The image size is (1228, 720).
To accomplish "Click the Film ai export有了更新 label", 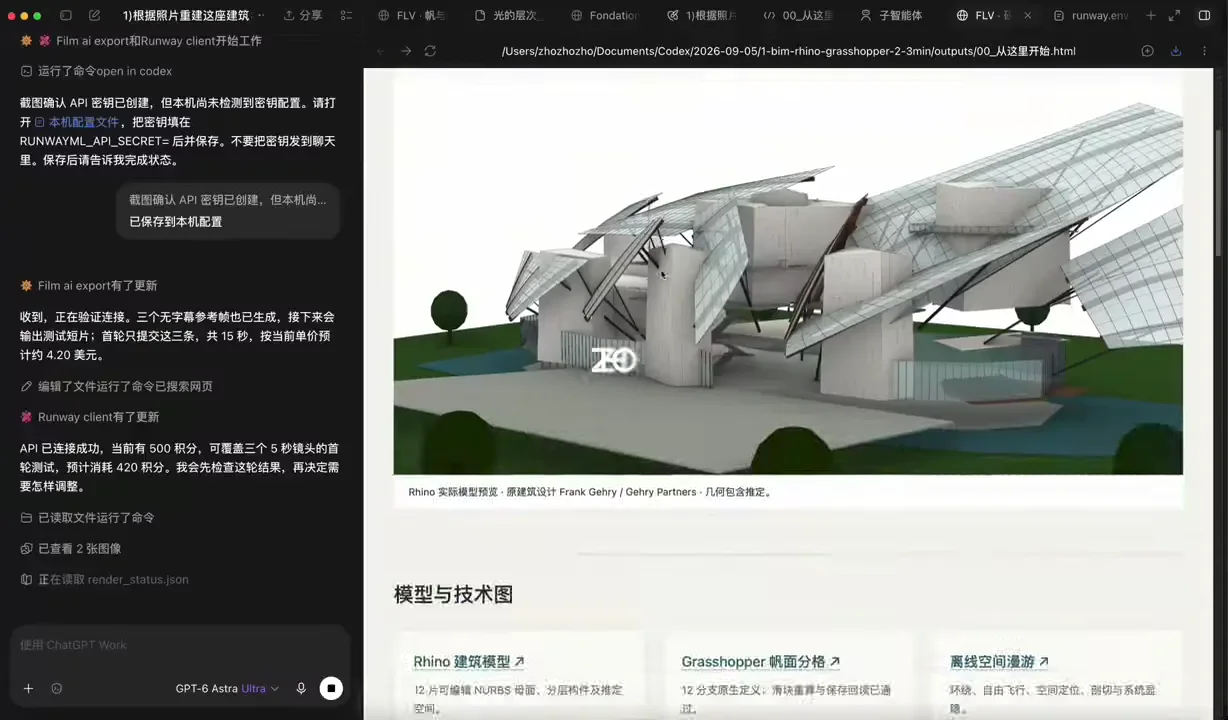I will (x=97, y=286).
